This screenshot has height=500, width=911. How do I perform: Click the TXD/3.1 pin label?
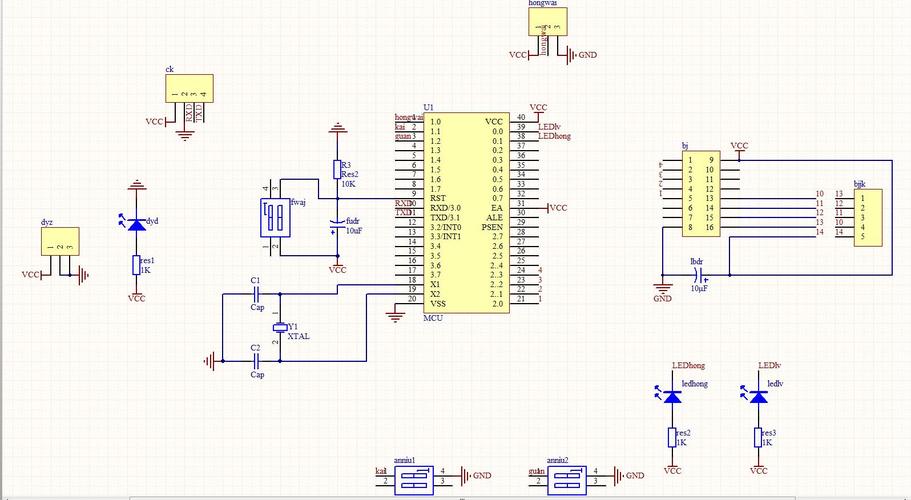pyautogui.click(x=445, y=217)
